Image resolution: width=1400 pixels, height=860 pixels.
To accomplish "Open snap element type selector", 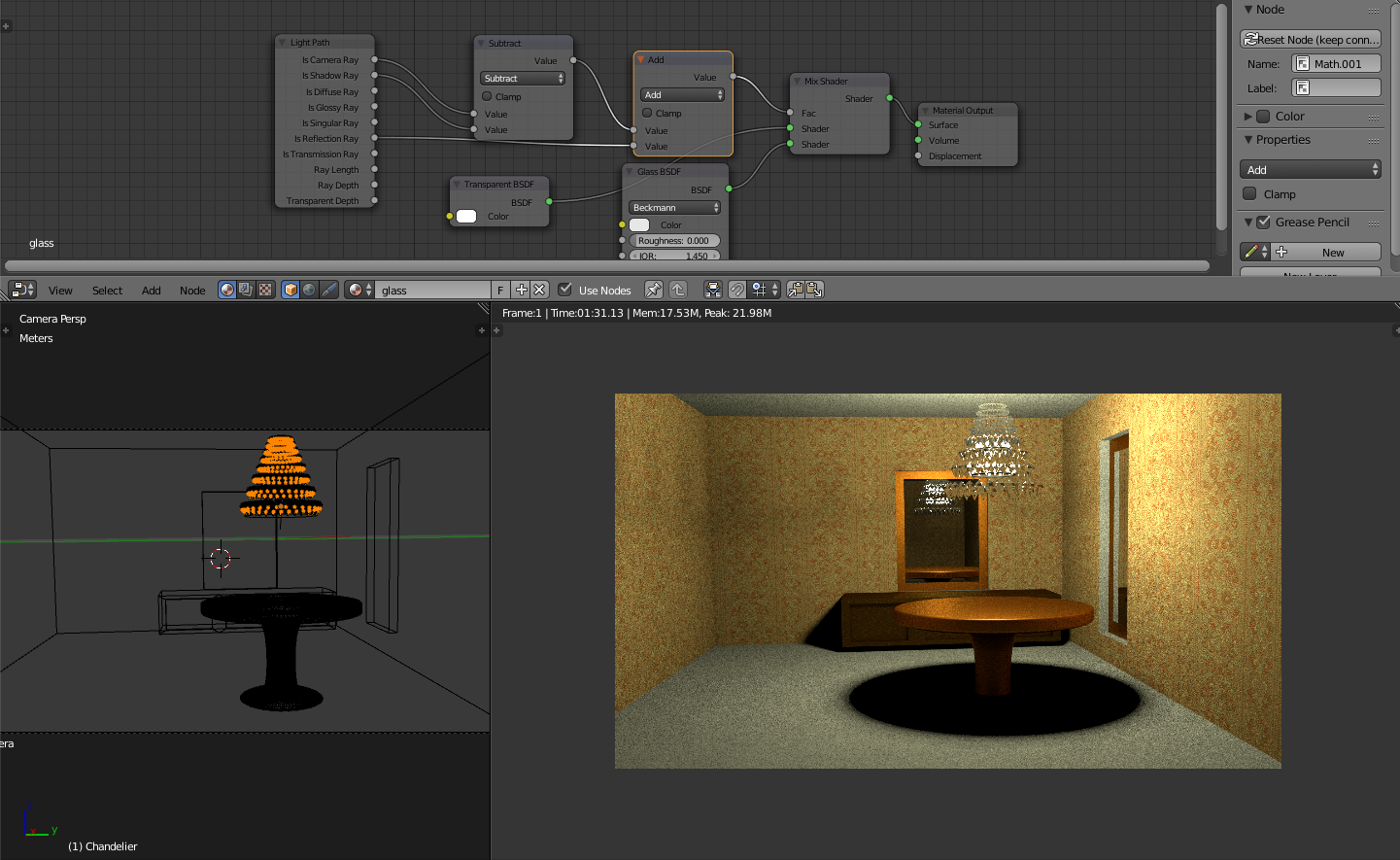I will [x=766, y=290].
